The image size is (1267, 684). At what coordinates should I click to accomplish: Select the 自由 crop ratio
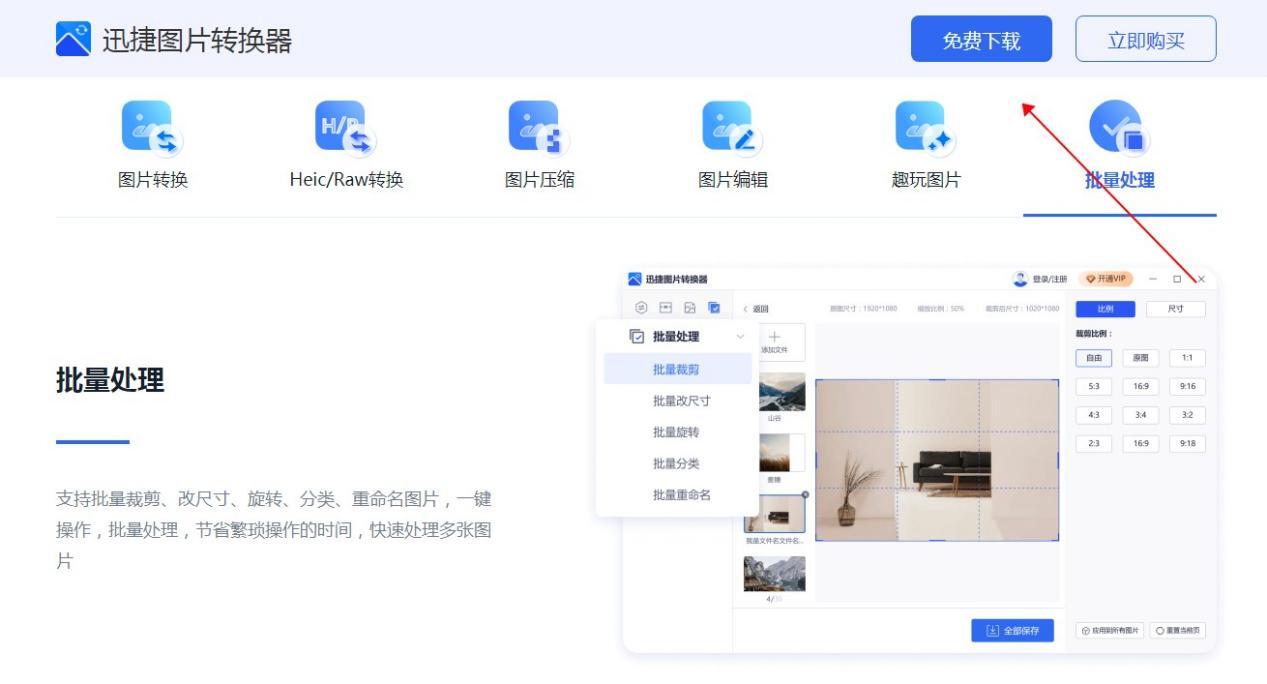(1094, 358)
